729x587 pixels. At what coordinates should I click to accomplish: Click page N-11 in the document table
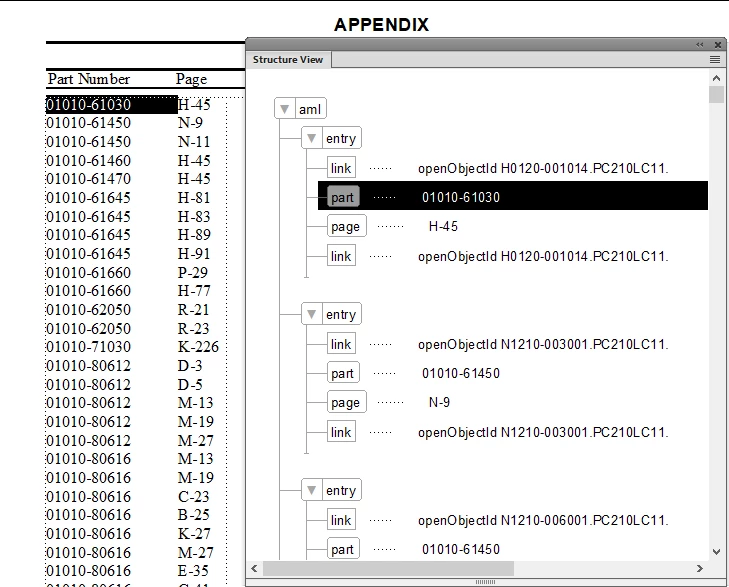(x=194, y=141)
